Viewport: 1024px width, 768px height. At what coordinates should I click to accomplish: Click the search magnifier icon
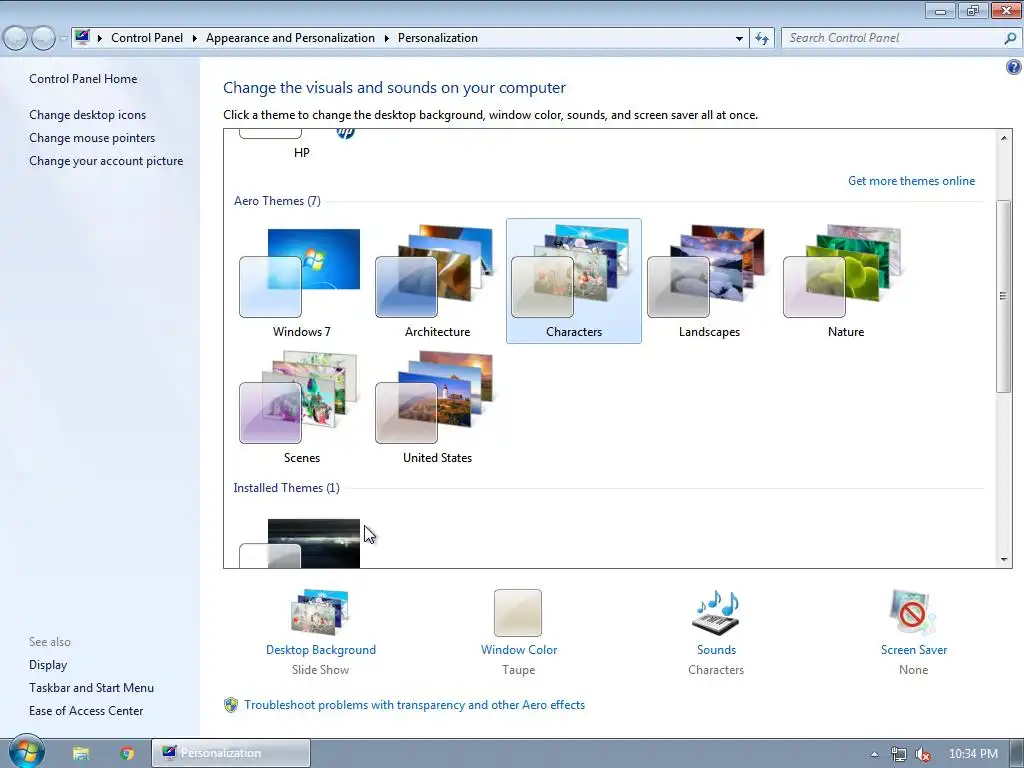point(1010,39)
